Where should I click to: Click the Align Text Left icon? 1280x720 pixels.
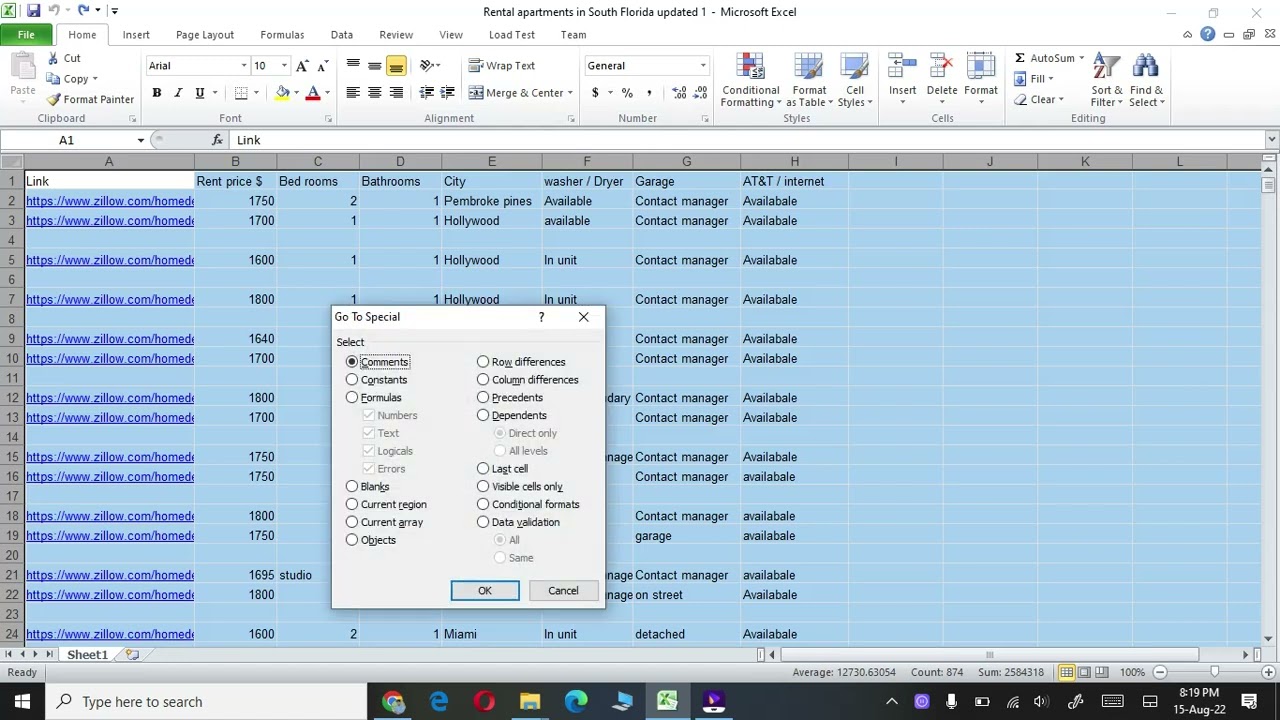[353, 93]
